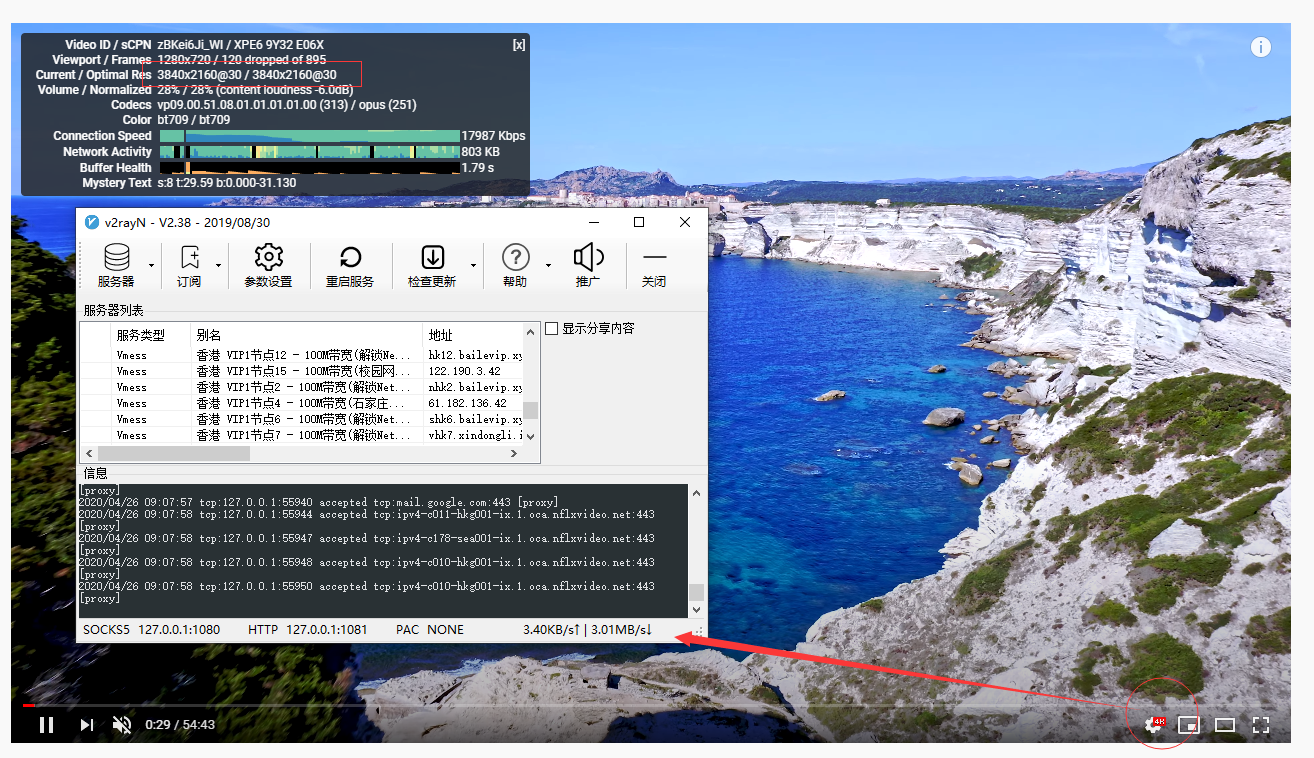Select server row 香港 VIP1节点6
This screenshot has height=758, width=1314.
[302, 419]
